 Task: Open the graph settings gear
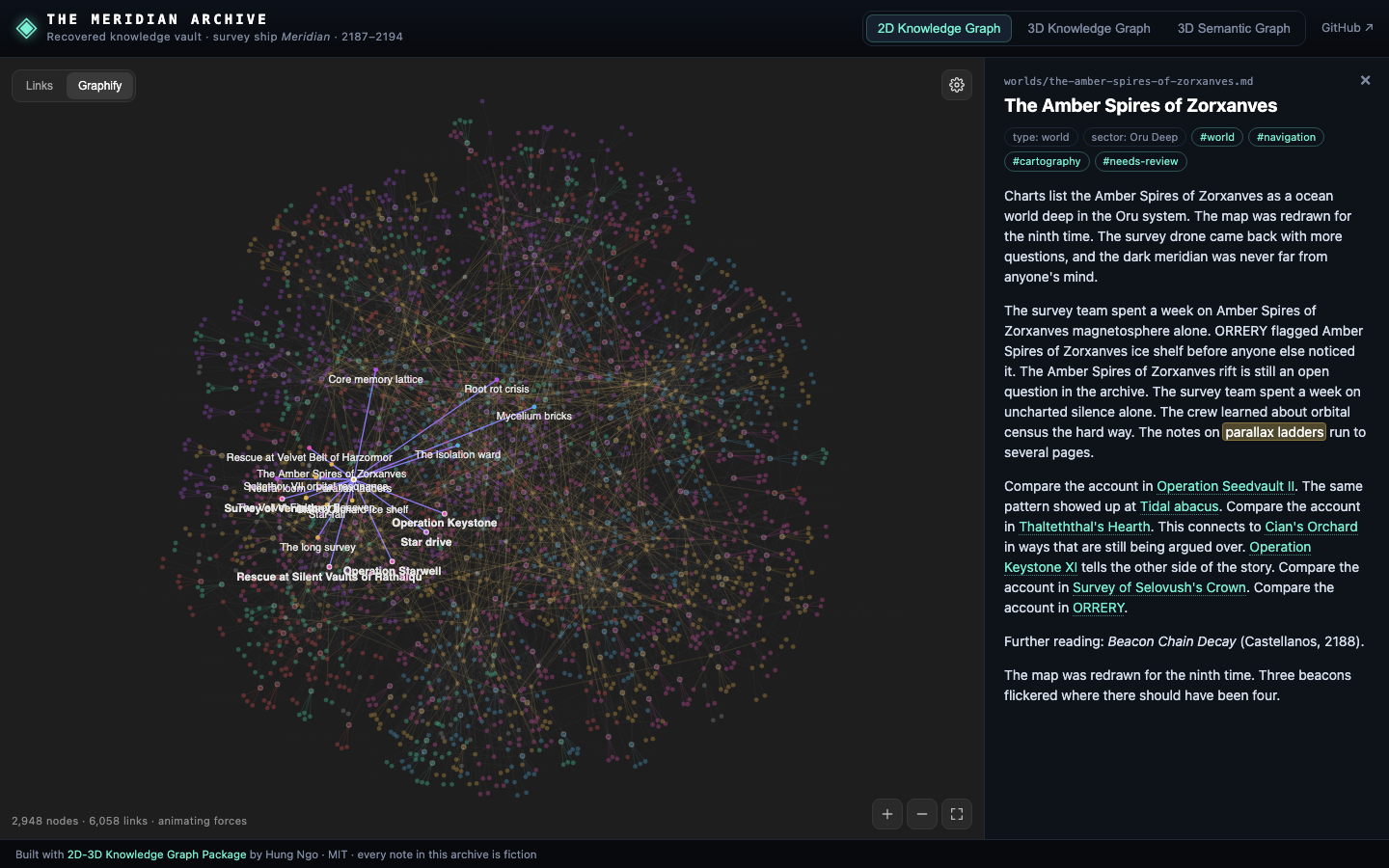click(x=957, y=85)
